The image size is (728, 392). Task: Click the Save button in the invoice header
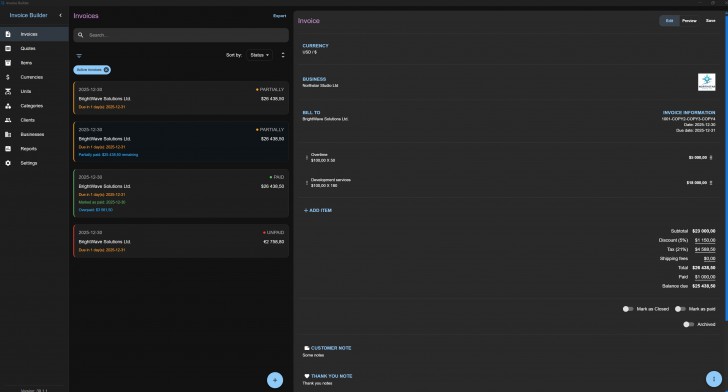point(710,21)
